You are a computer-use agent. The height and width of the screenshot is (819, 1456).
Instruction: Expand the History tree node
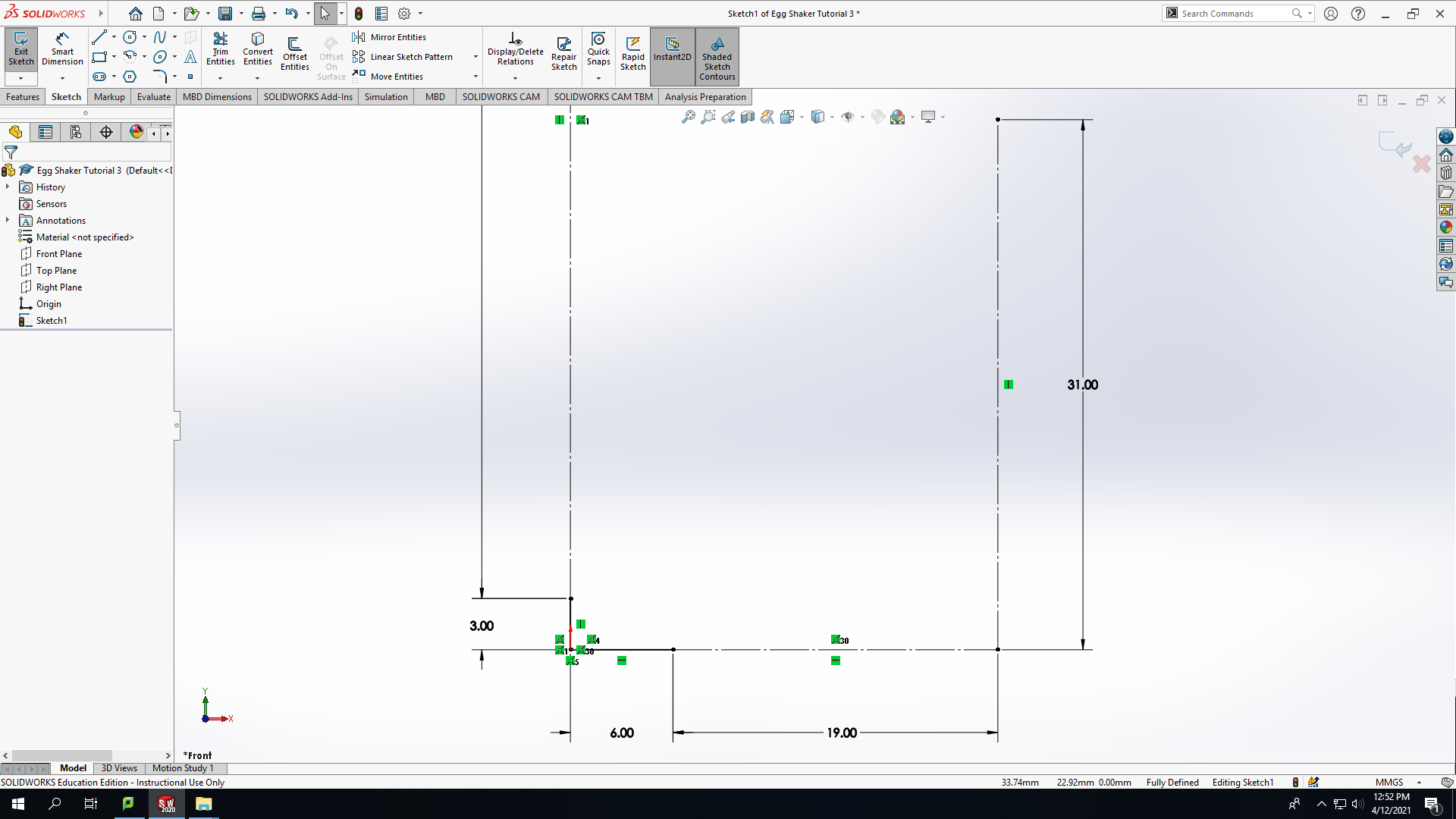tap(8, 187)
